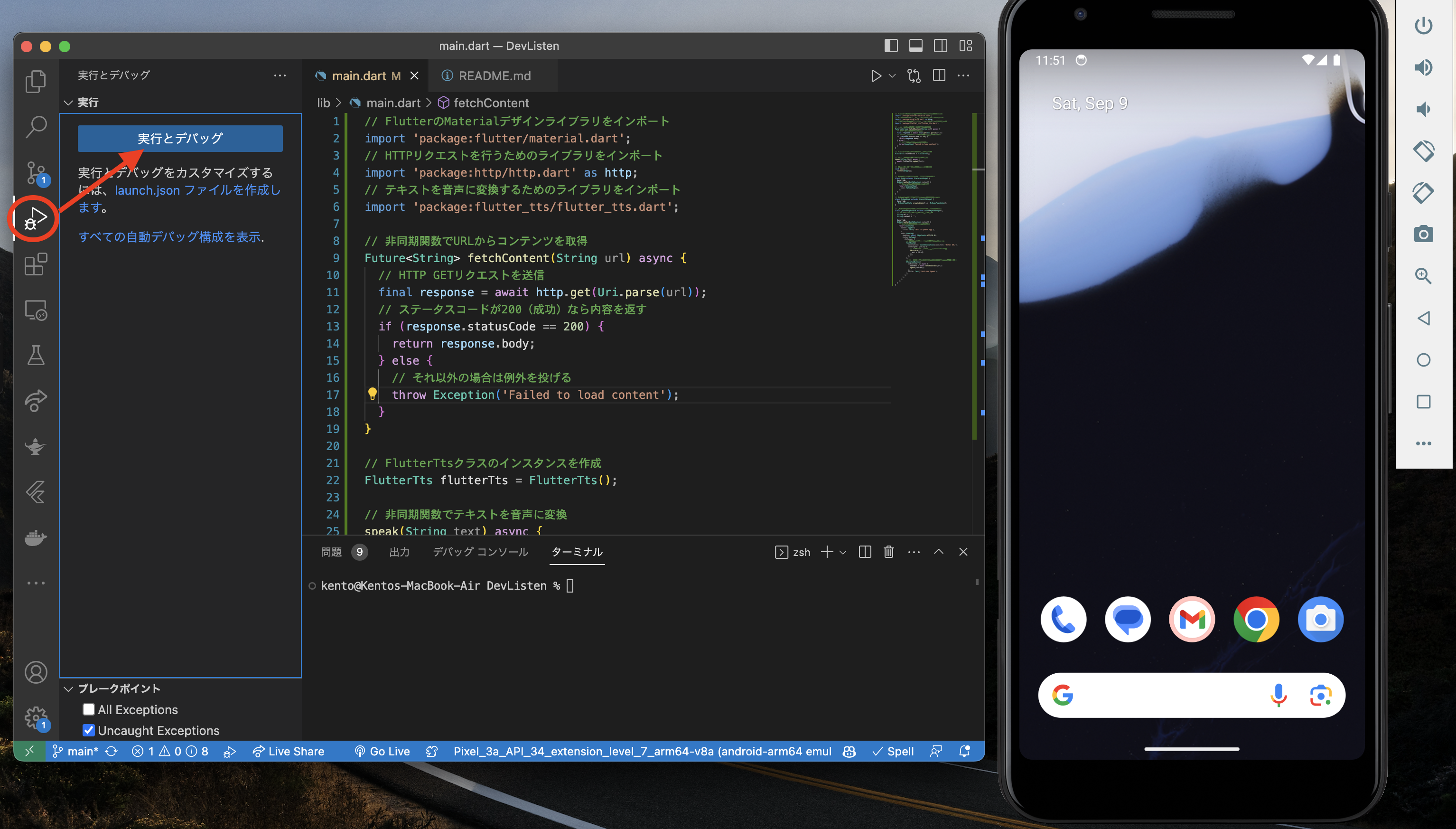The height and width of the screenshot is (829, 1456).
Task: Open run options dropdown arrow beside play
Action: click(x=892, y=75)
